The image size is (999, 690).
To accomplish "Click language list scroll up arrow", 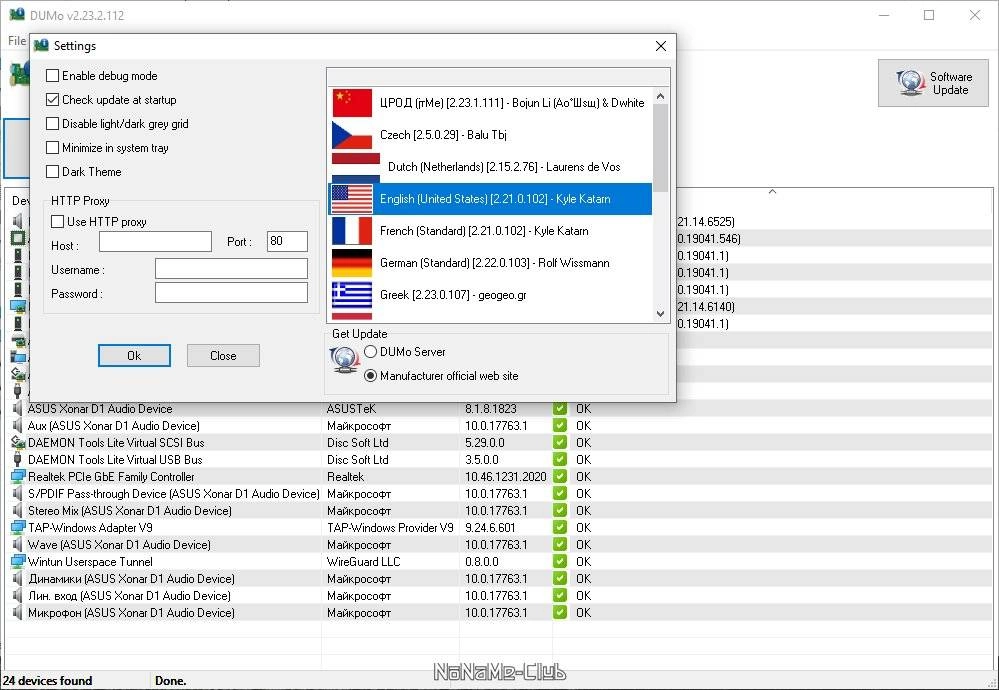I will click(x=661, y=96).
